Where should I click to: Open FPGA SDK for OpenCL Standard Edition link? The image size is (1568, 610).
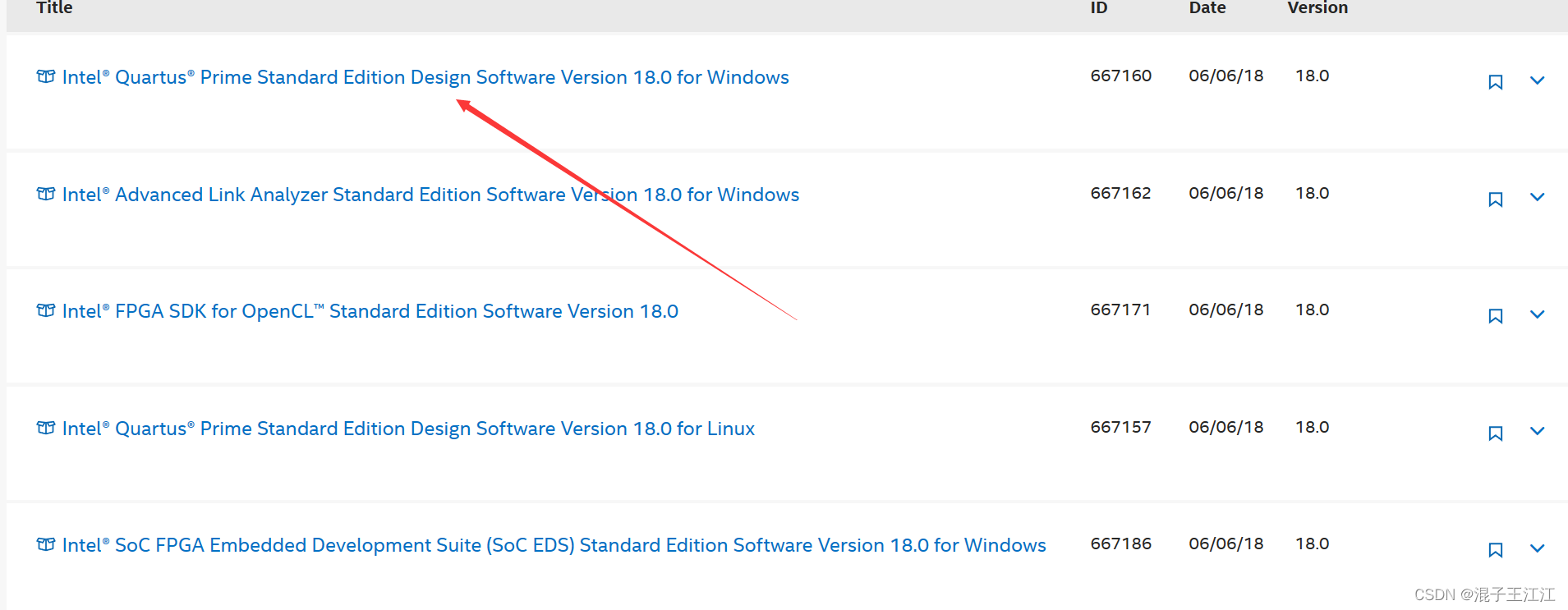click(370, 311)
